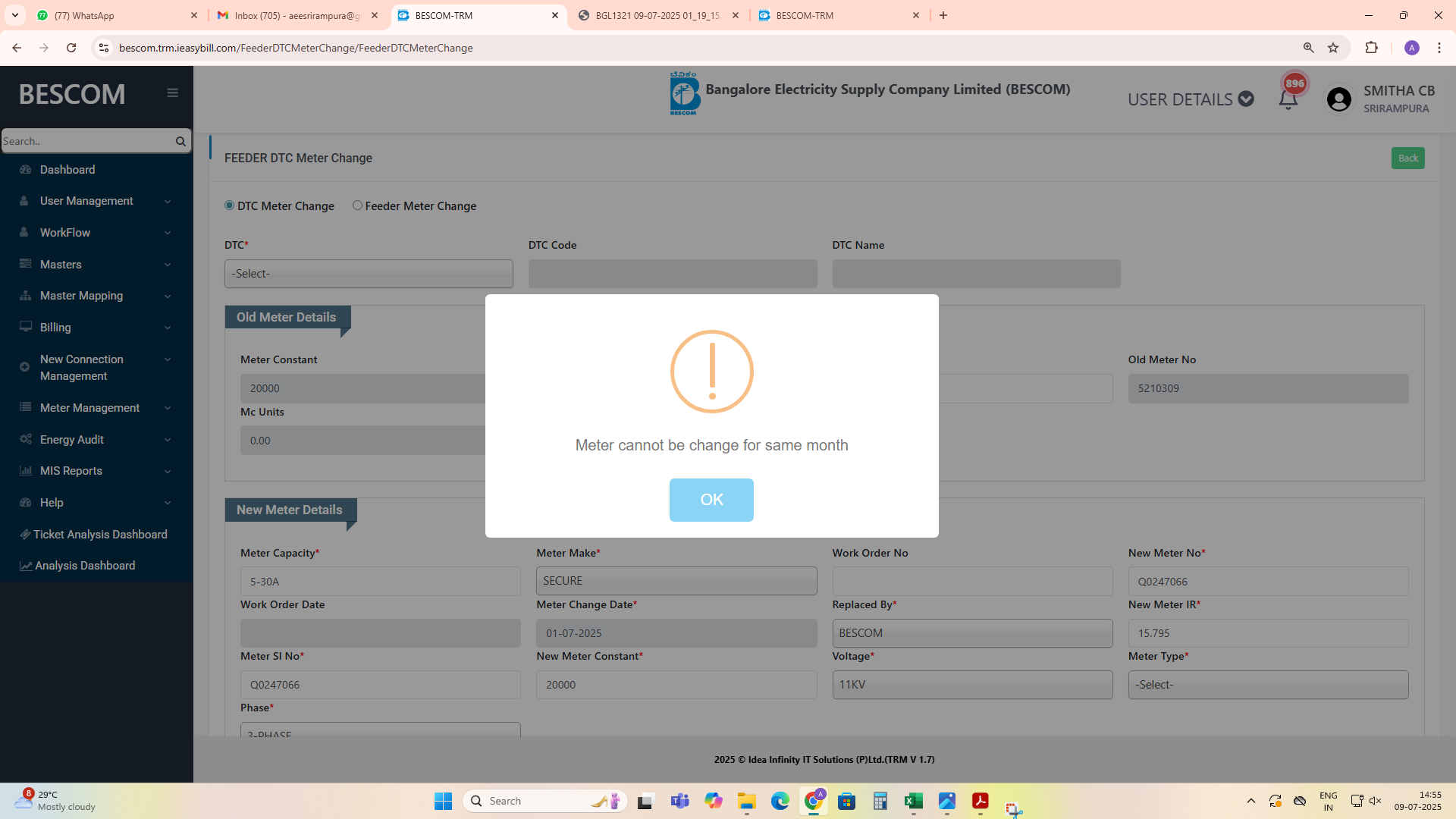Click the Work Order No field
This screenshot has height=819, width=1456.
[x=972, y=582]
